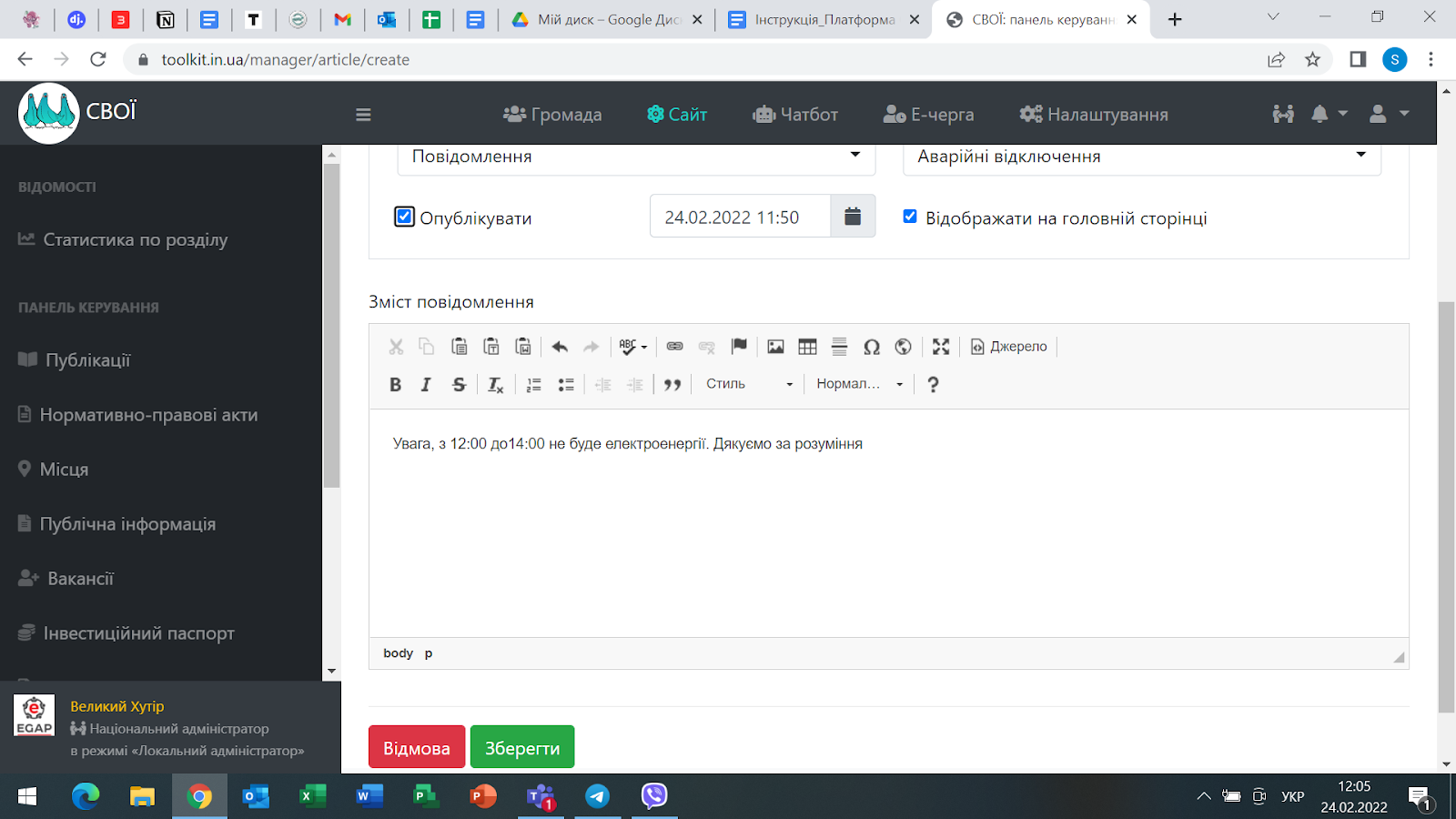
Task: Insert an image via editor toolbar
Action: [775, 347]
